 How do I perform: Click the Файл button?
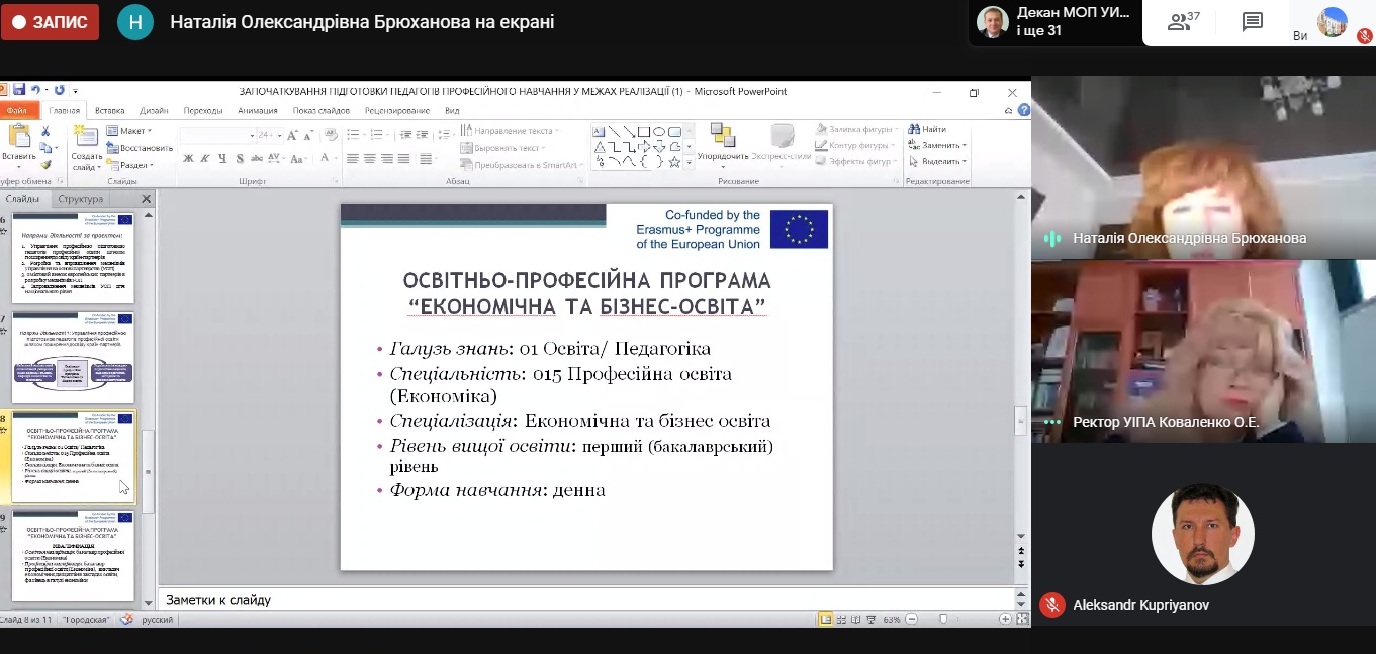click(17, 110)
